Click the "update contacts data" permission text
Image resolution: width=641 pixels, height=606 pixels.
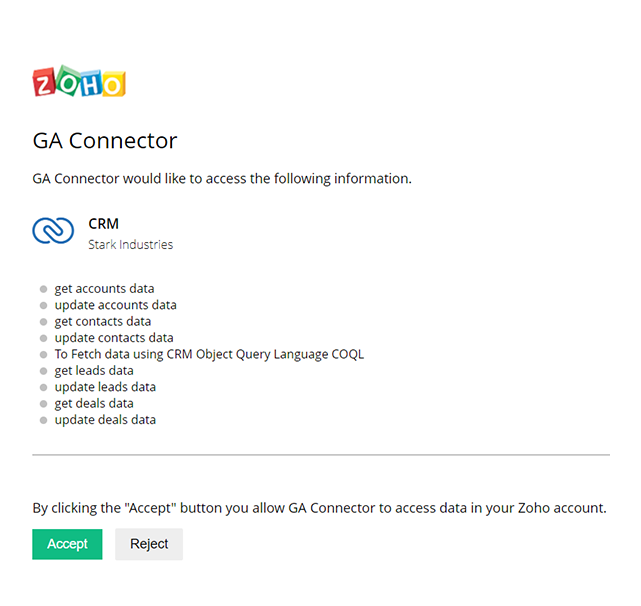(114, 338)
